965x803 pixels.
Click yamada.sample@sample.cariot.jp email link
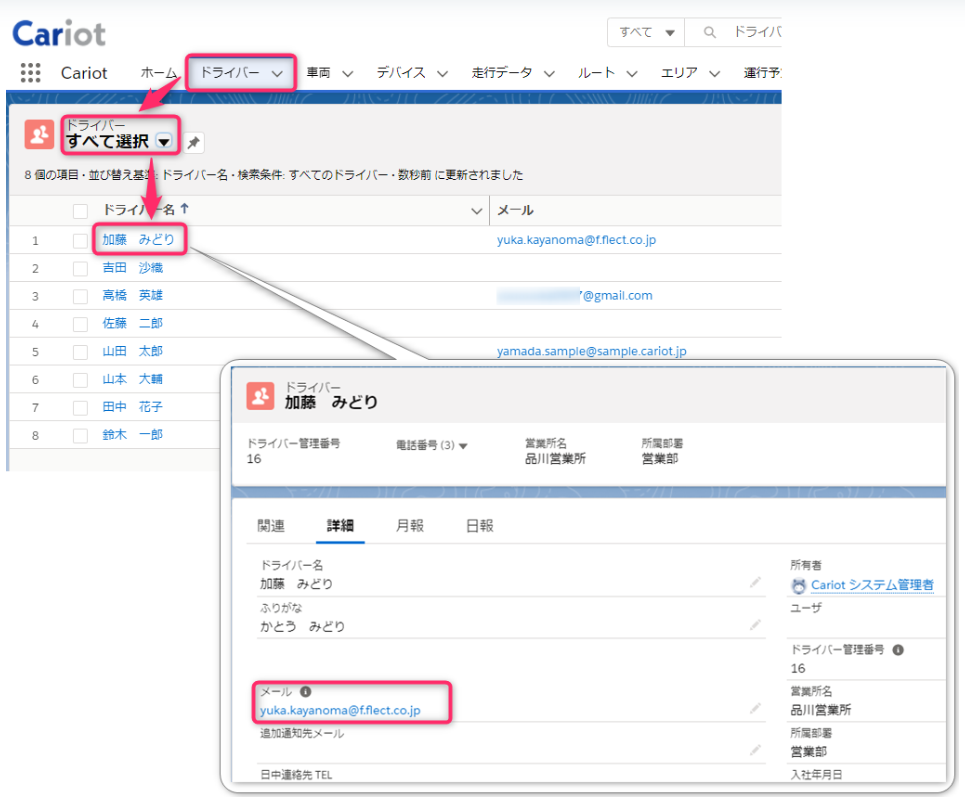coord(592,351)
